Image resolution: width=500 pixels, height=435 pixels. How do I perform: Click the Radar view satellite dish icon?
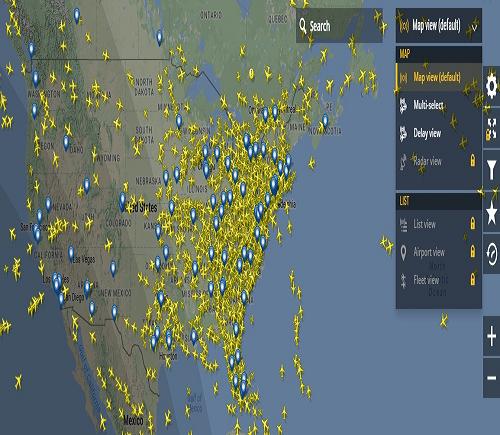tap(403, 162)
